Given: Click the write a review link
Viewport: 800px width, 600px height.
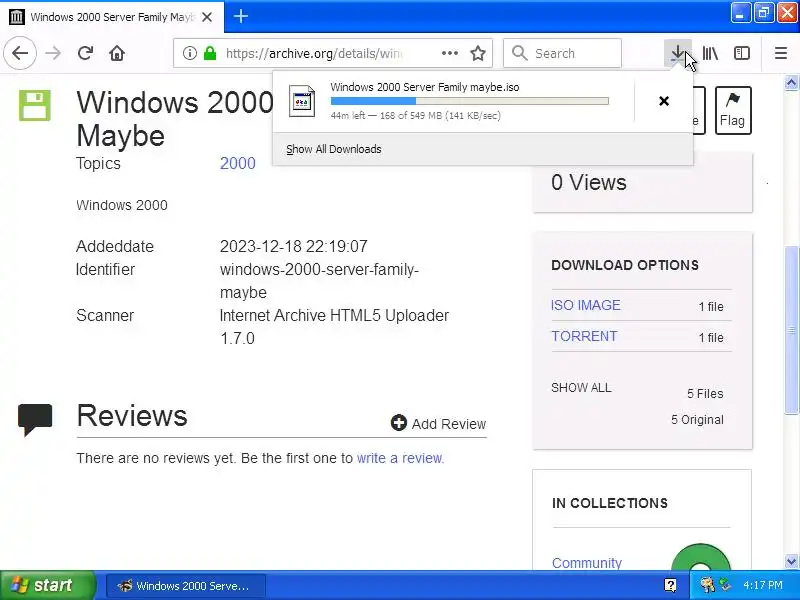Looking at the screenshot, I should point(400,458).
